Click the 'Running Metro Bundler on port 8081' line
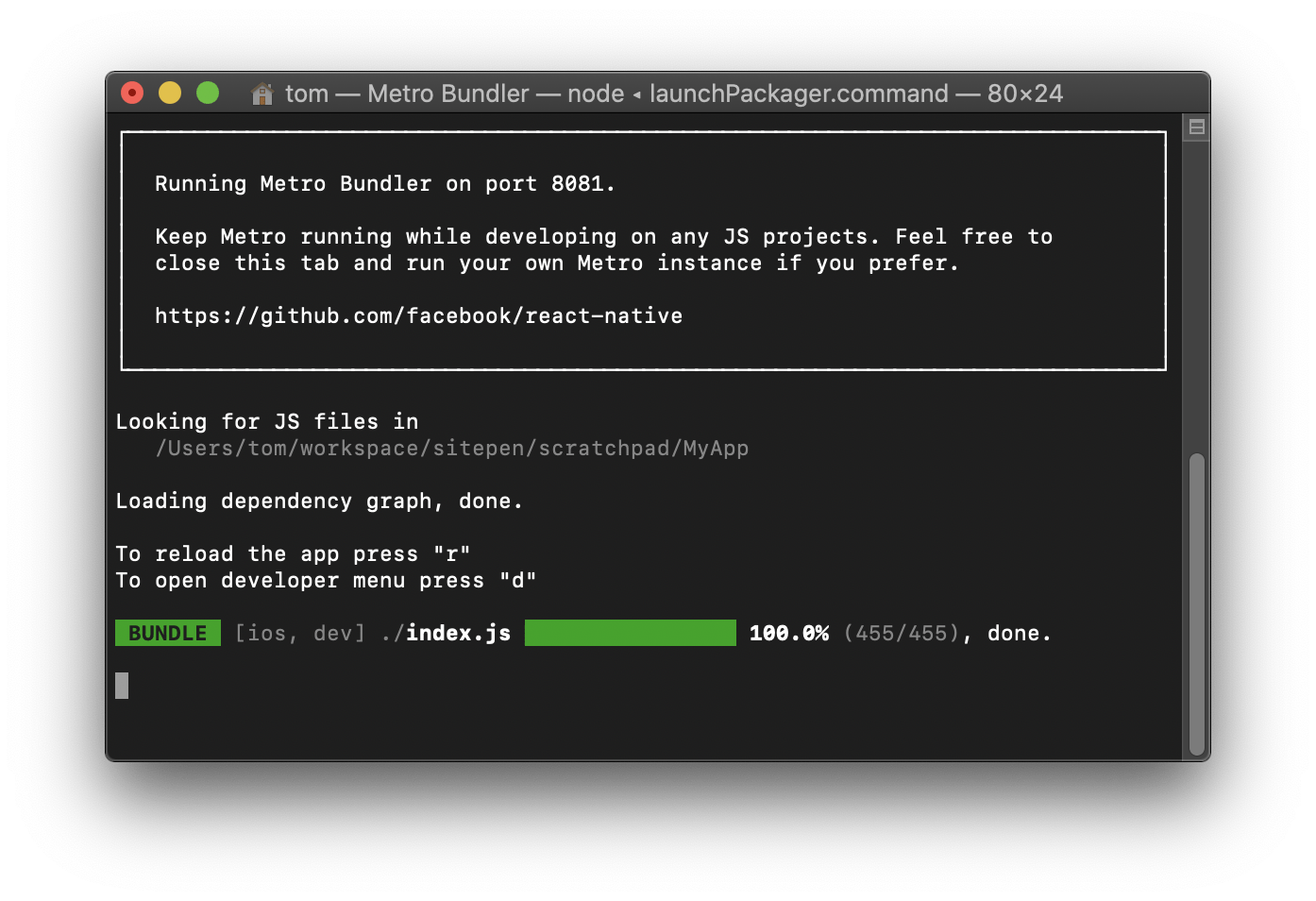This screenshot has height=901, width=1316. pos(384,183)
